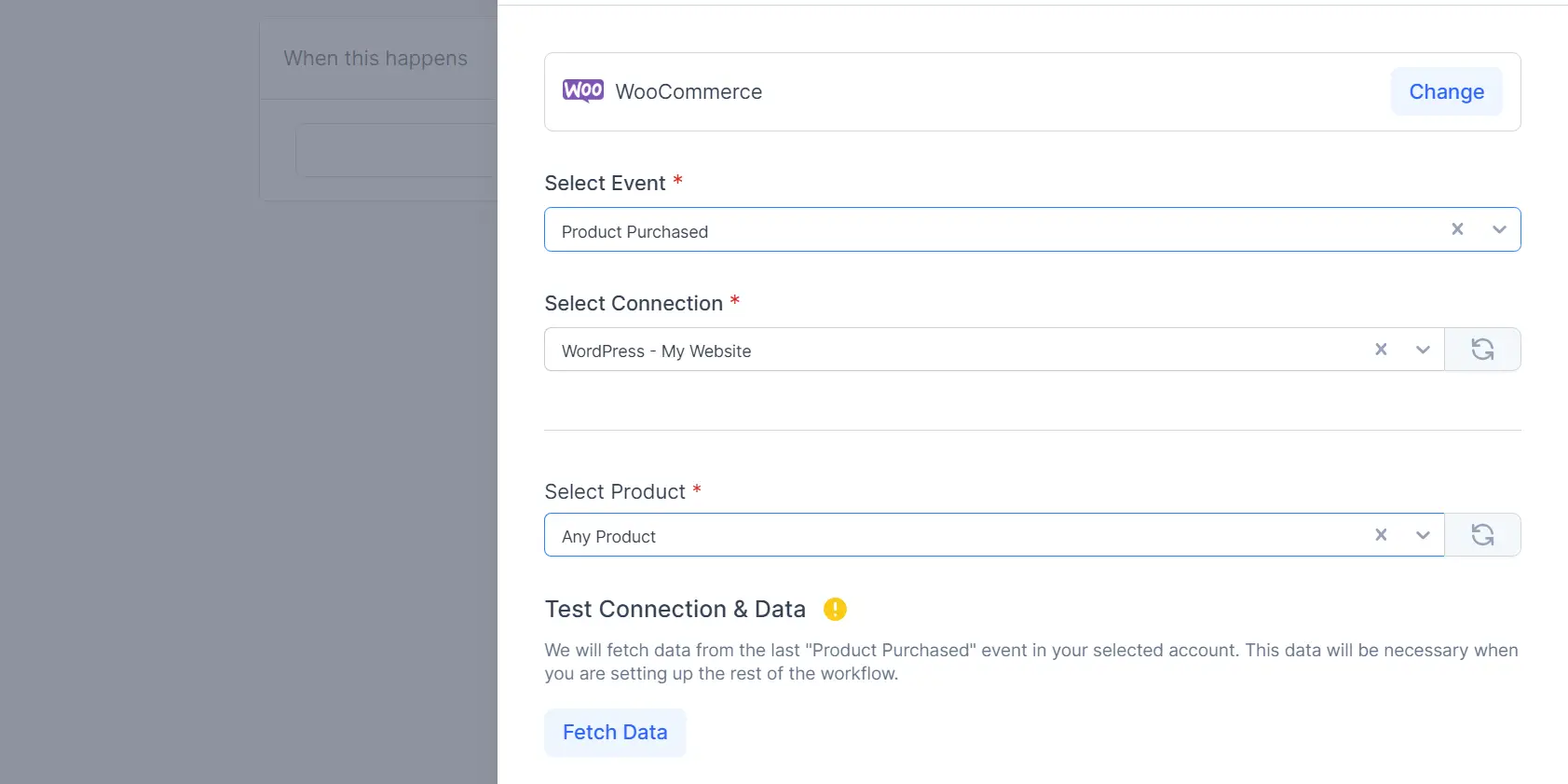Click the 'Select Connection' label
Viewport: 1568px width, 784px height.
pos(634,303)
